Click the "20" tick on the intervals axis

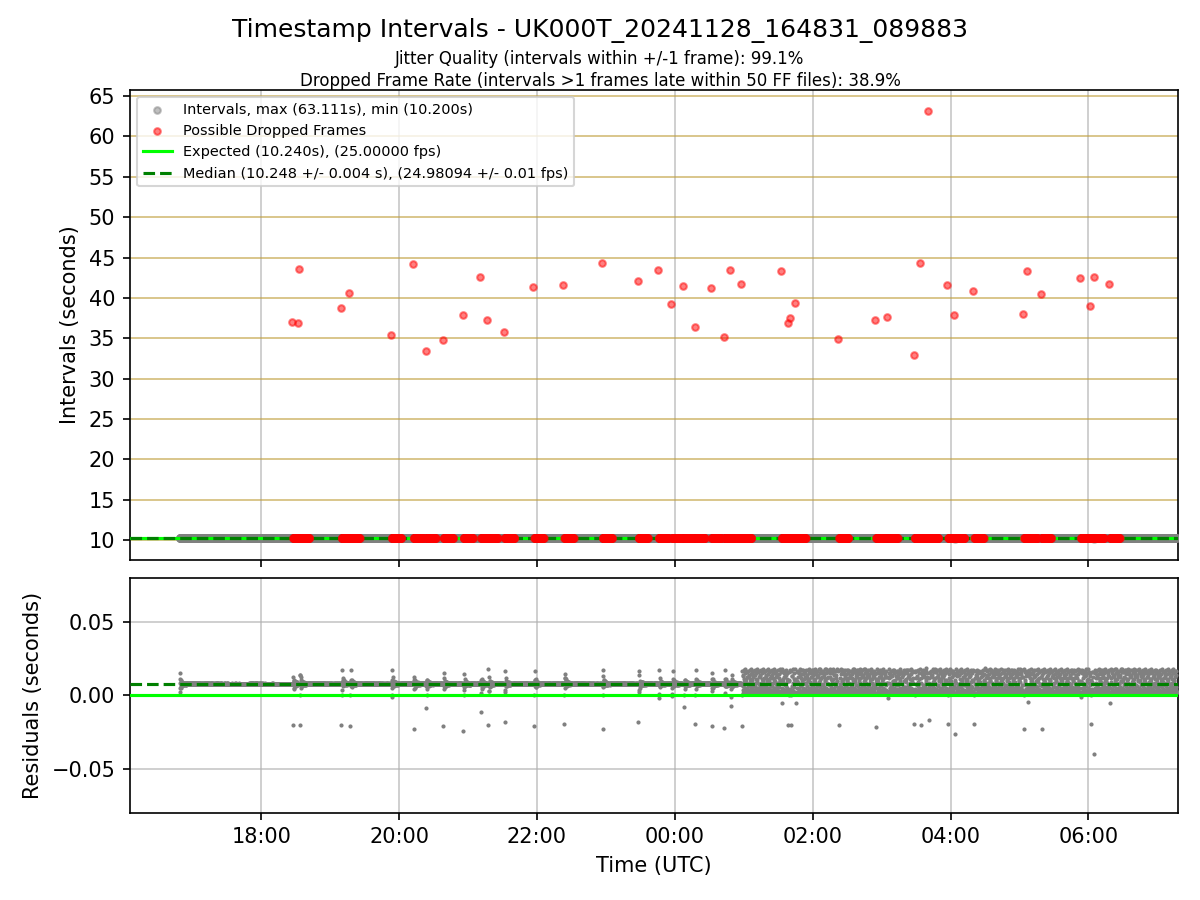pos(103,460)
